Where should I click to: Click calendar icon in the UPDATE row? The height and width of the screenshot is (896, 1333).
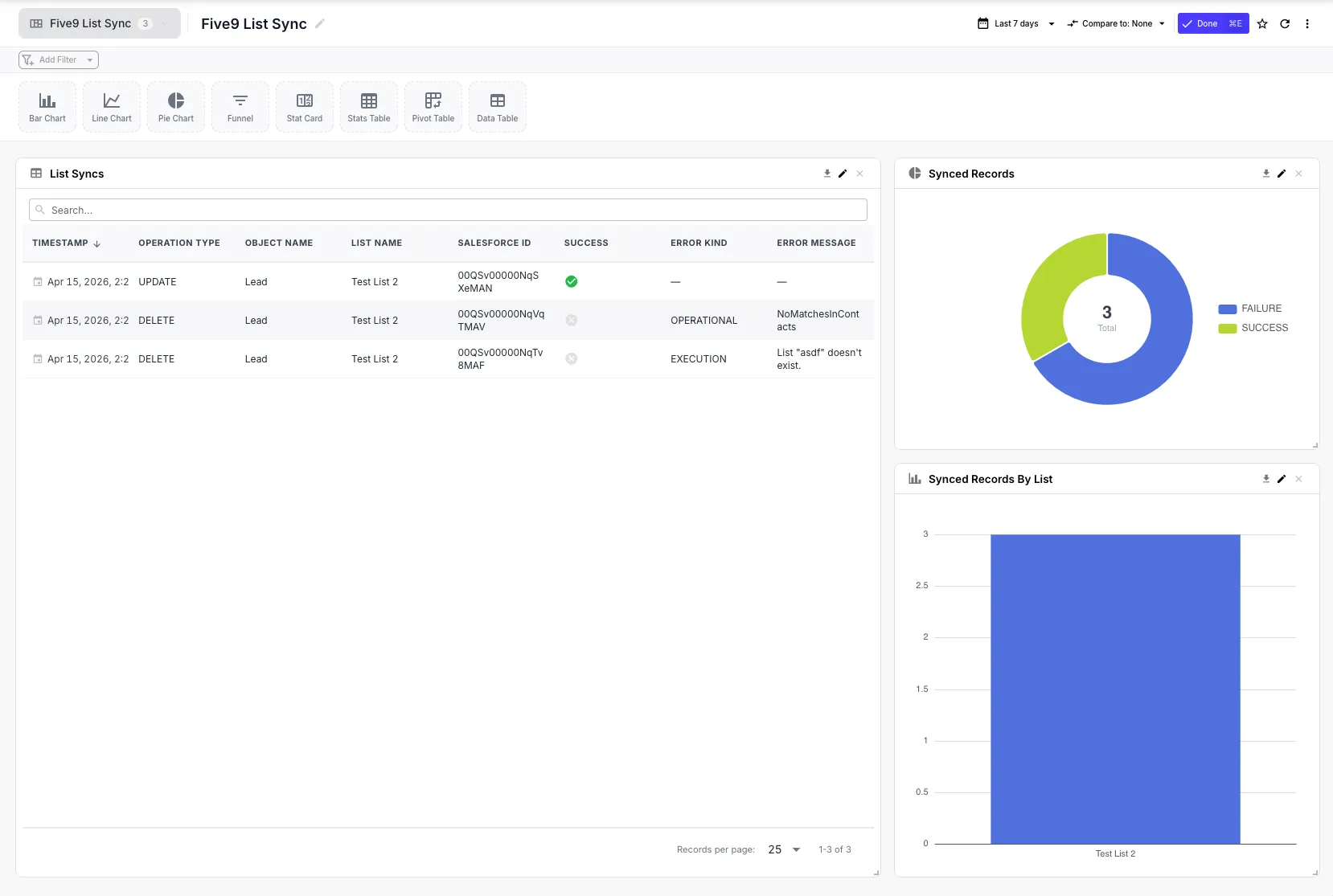[38, 281]
